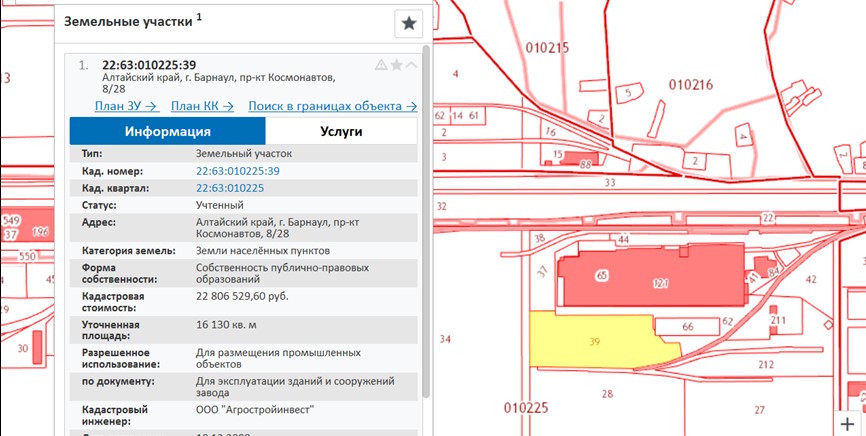866x436 pixels.
Task: Click the quarter label 010215 on map
Action: [547, 48]
